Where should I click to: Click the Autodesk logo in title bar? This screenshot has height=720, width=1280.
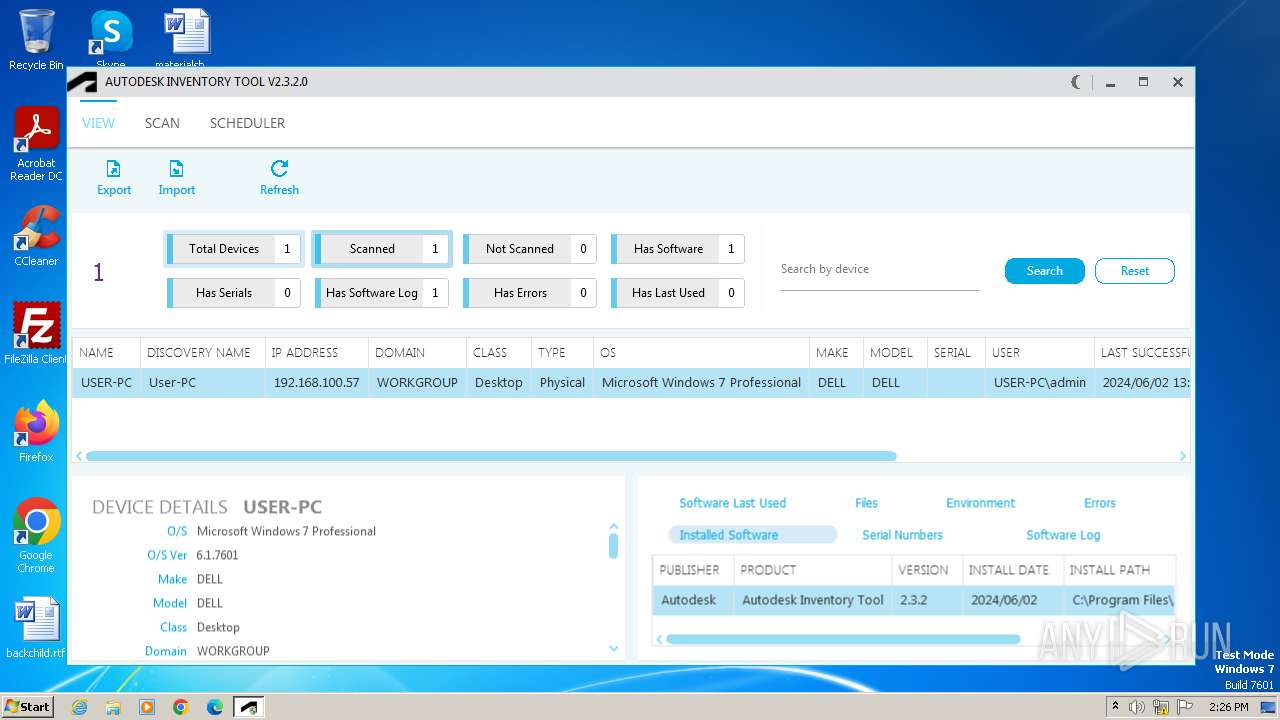click(x=82, y=82)
